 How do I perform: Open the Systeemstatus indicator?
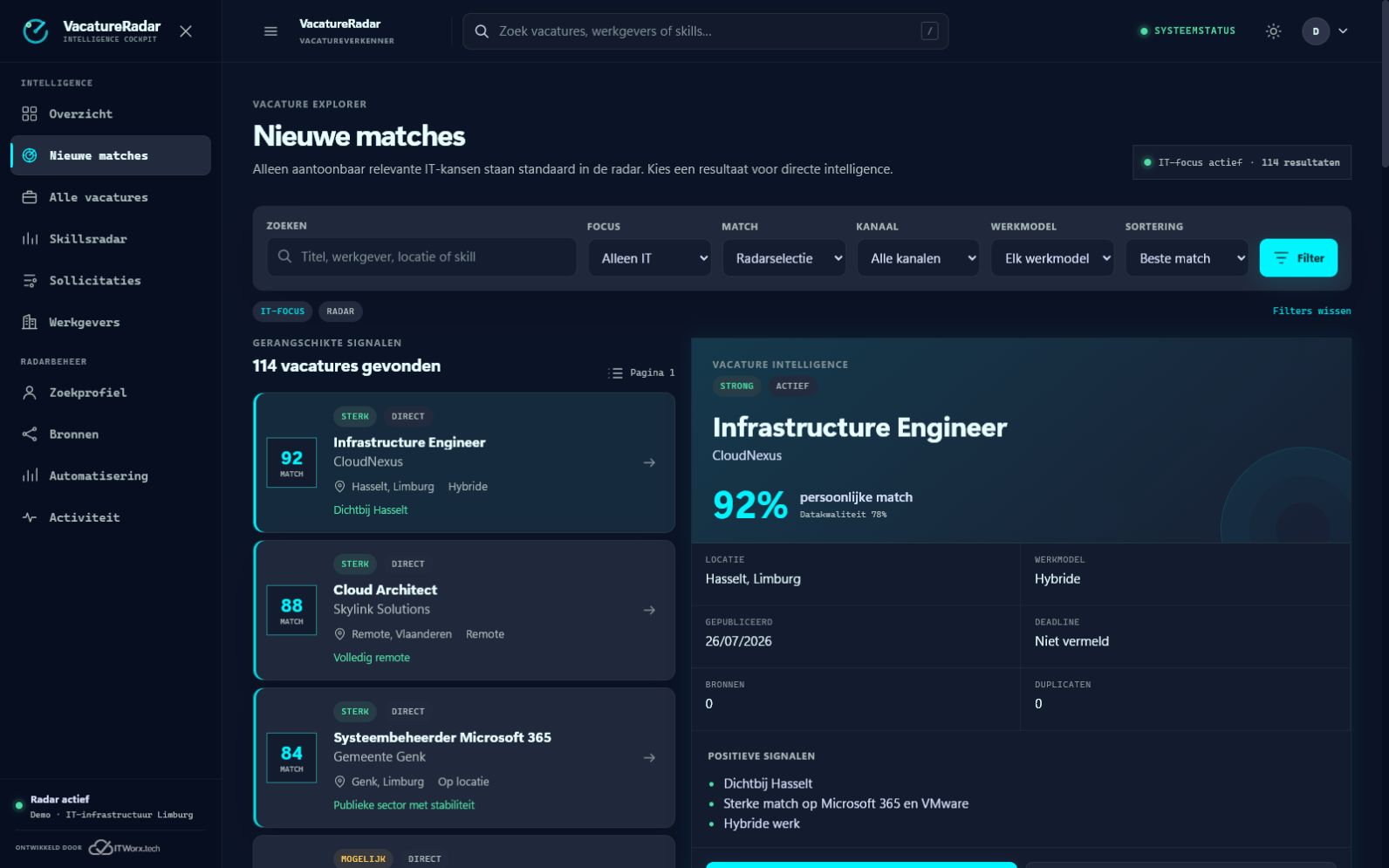point(1187,31)
